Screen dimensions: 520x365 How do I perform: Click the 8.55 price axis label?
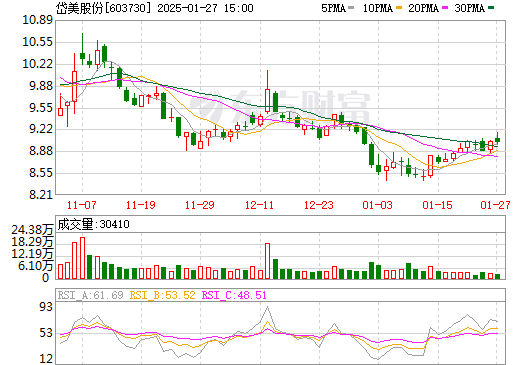[x=41, y=173]
